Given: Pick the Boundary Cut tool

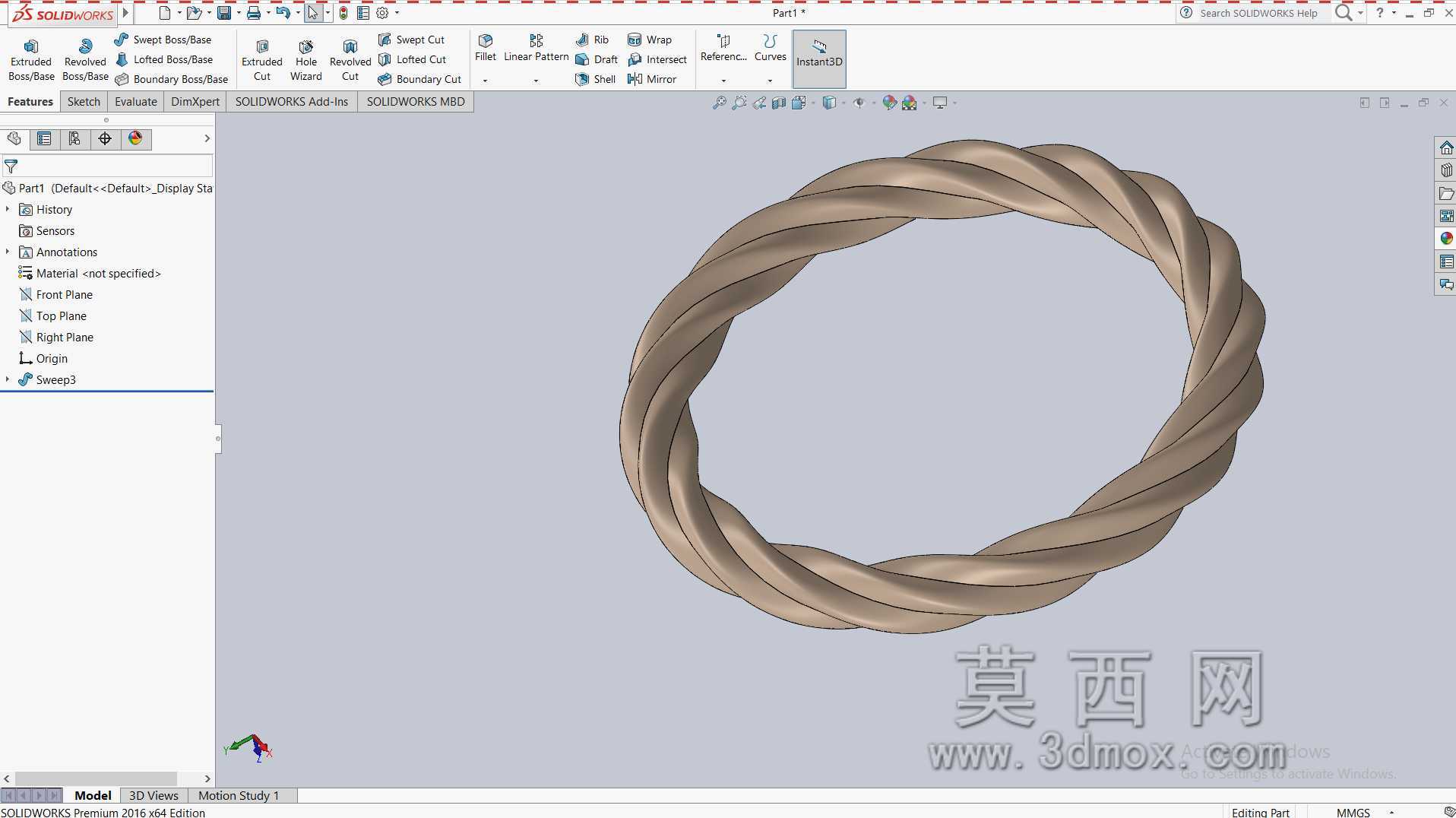Looking at the screenshot, I should coord(419,79).
